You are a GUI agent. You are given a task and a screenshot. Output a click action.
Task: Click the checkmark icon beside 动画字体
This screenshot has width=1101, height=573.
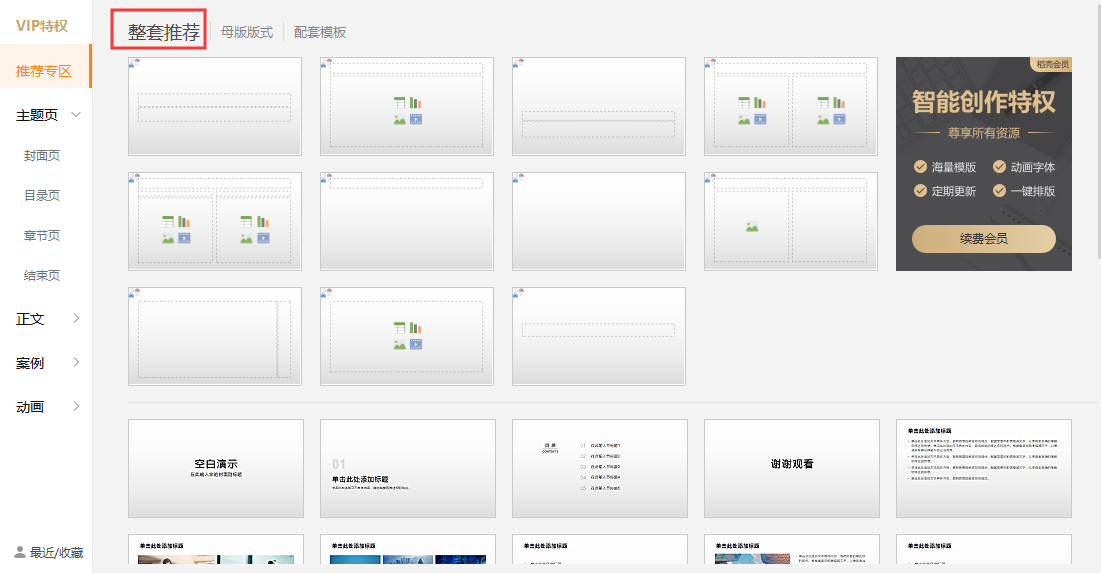coord(999,166)
